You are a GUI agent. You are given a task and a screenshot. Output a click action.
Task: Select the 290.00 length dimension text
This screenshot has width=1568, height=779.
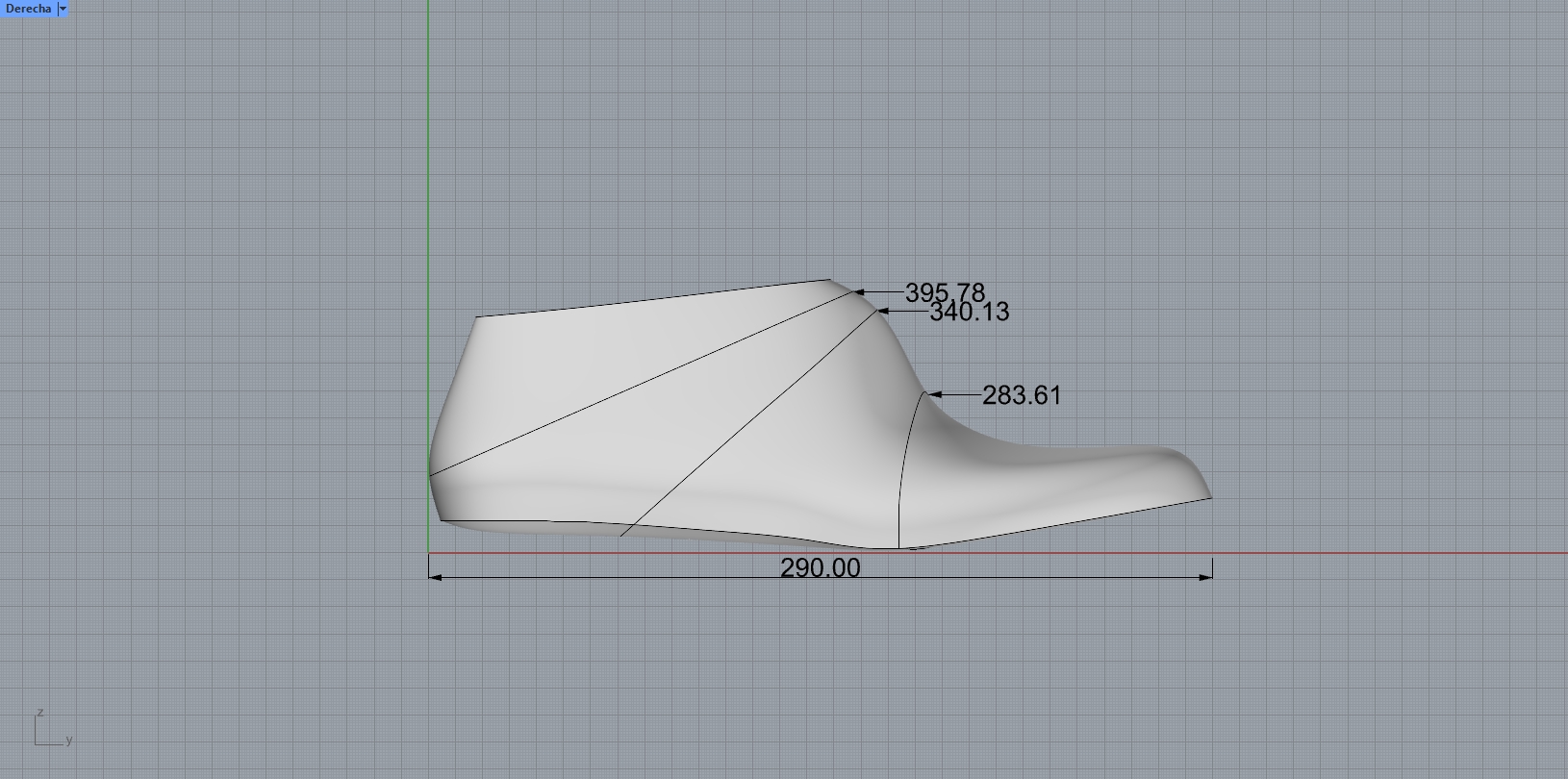click(x=820, y=568)
